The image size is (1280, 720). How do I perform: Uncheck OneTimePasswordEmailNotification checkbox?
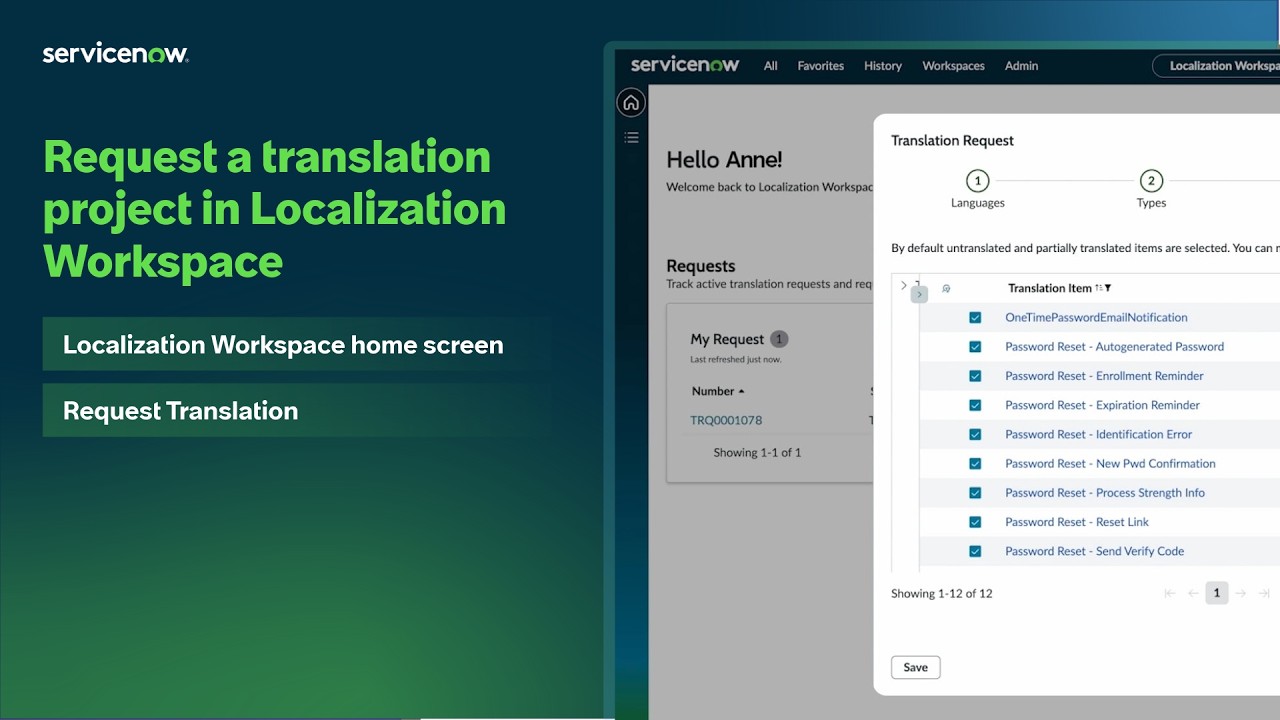point(975,317)
